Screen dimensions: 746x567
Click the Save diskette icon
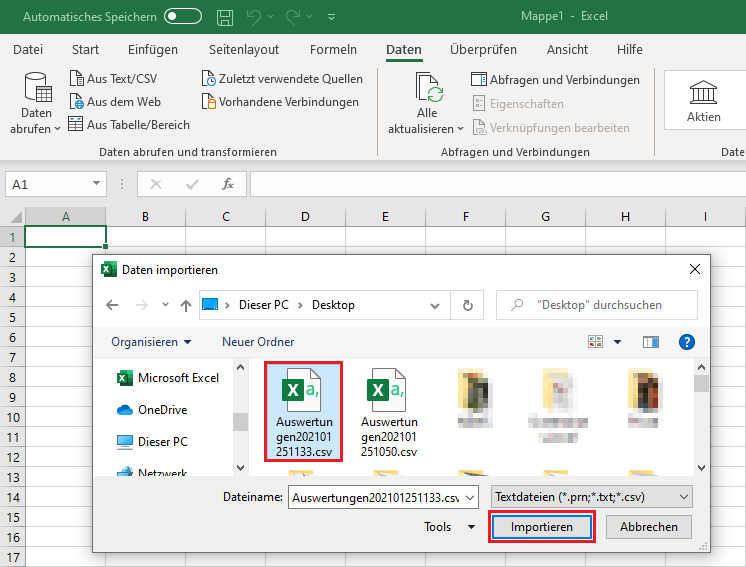pos(225,17)
